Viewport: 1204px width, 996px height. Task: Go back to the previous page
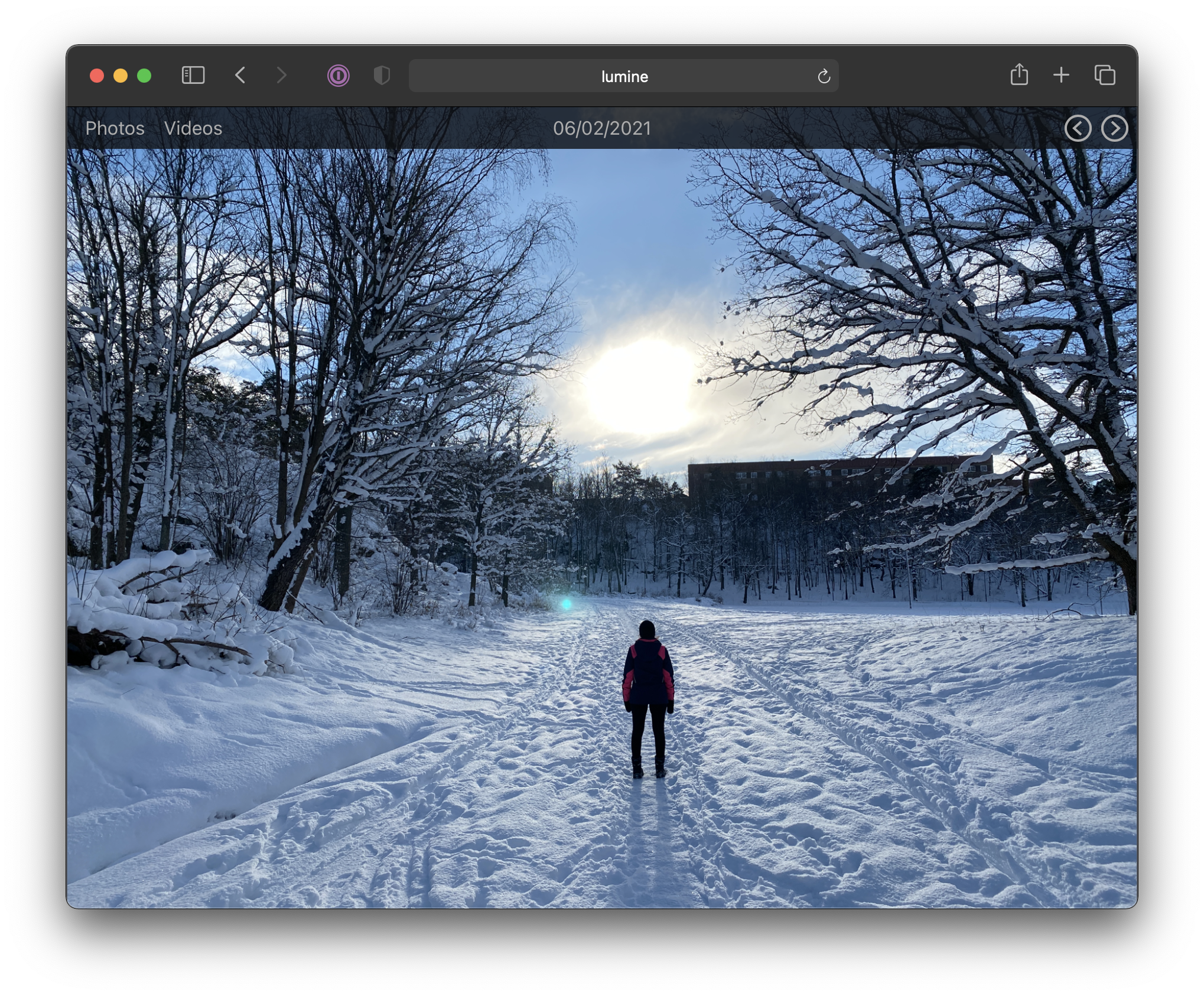click(240, 76)
